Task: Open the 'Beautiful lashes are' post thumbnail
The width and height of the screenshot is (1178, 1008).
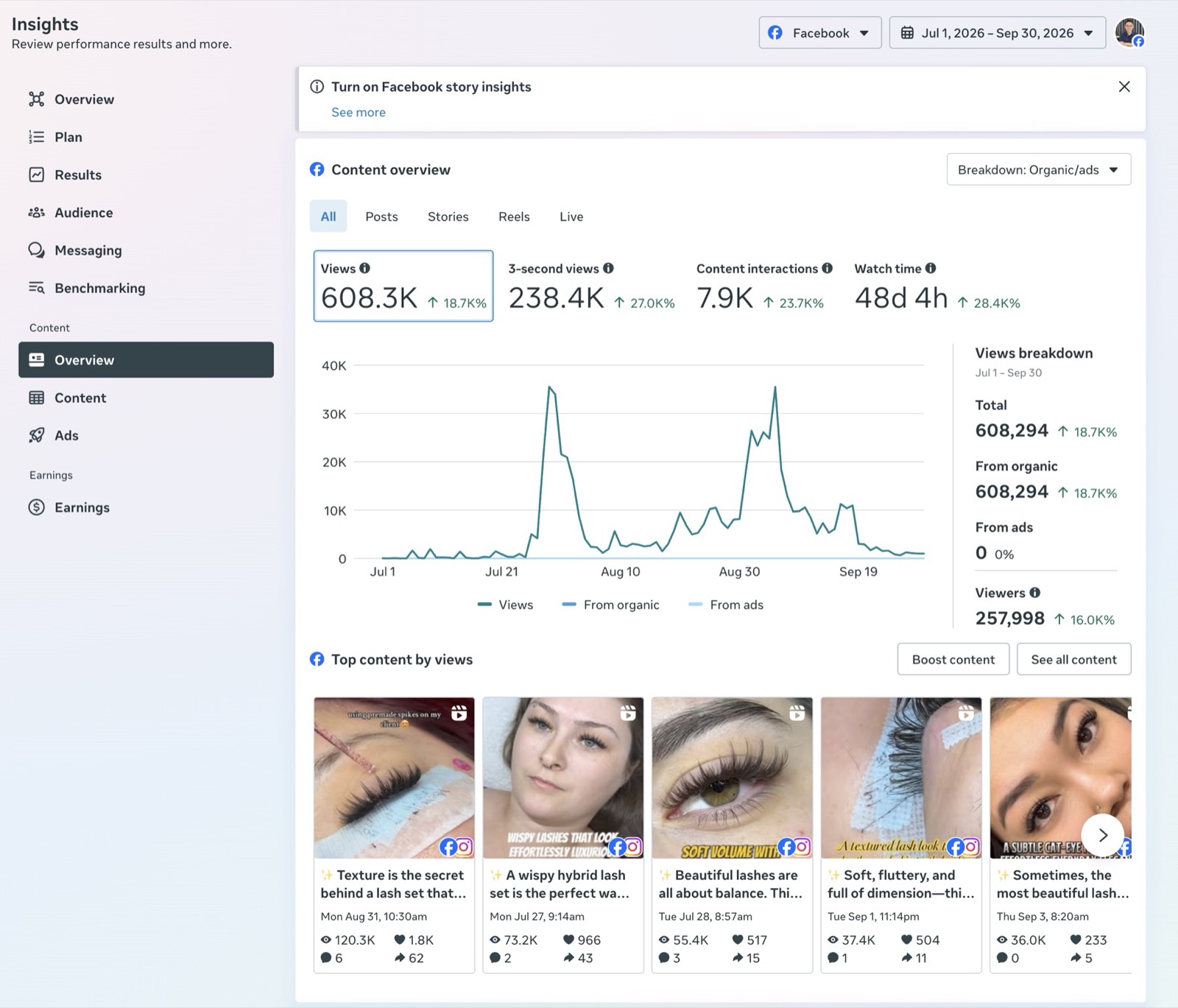Action: tap(732, 778)
